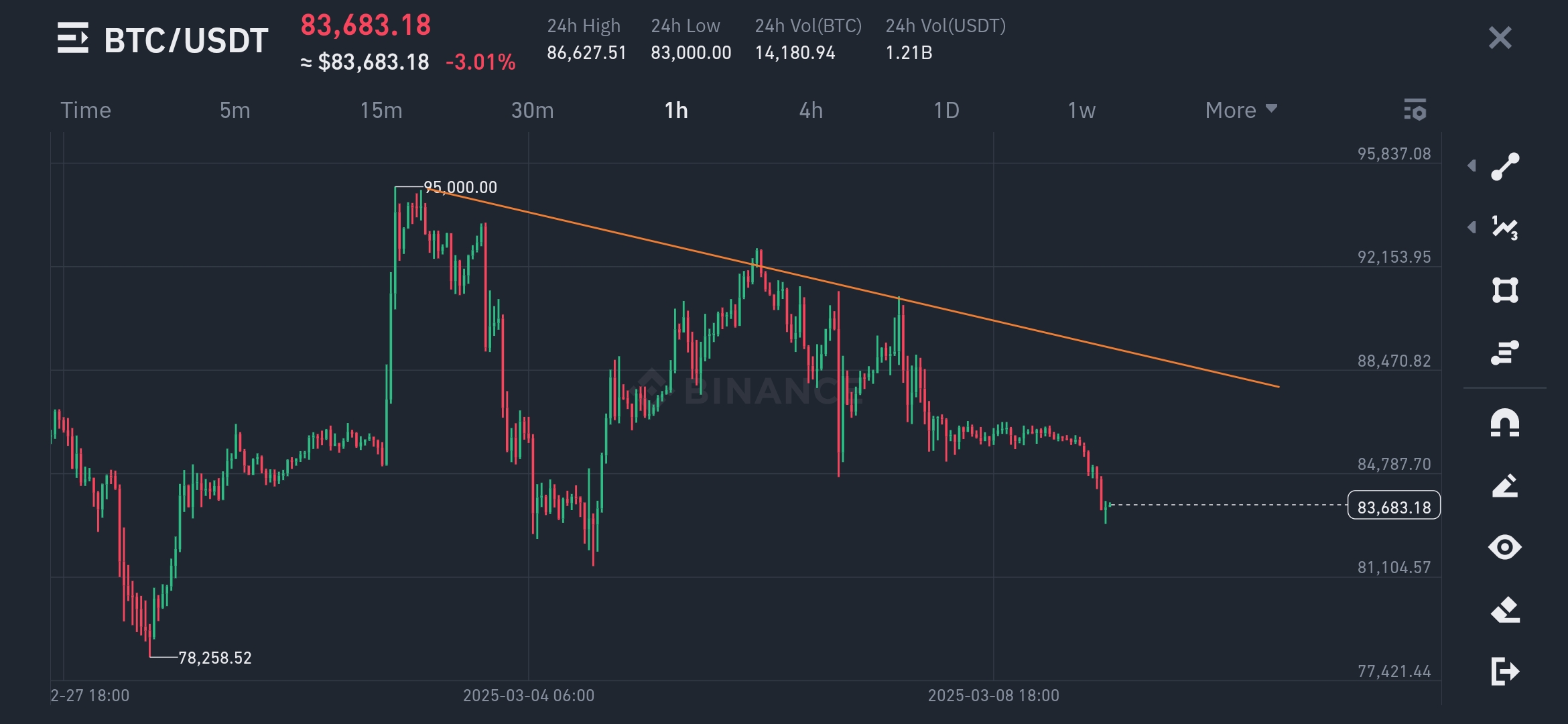Expand the More timeframes dropdown
Screen dimensions: 1568x724
(1241, 110)
